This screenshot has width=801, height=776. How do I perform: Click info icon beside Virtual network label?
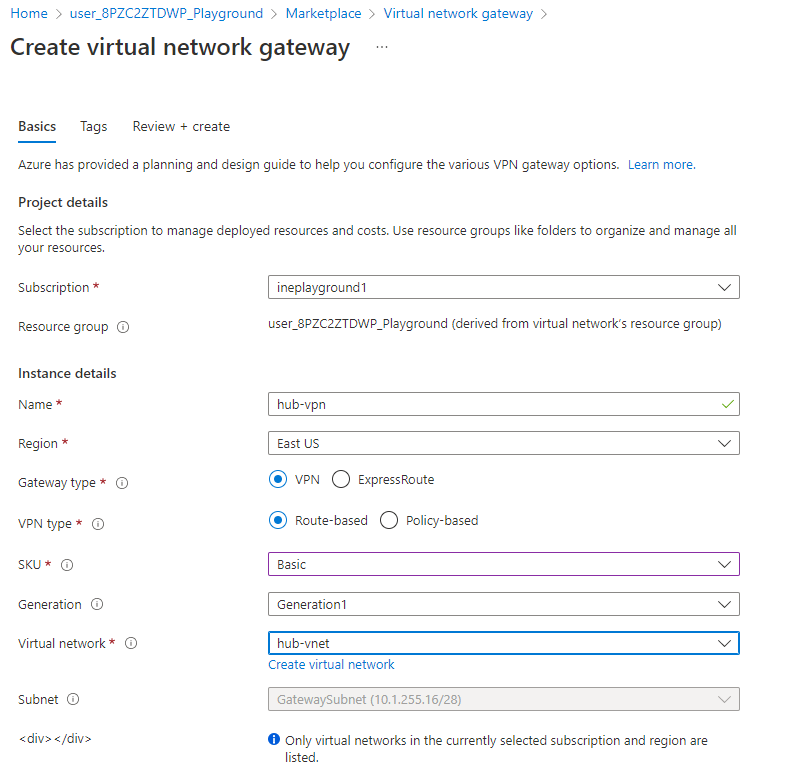pyautogui.click(x=131, y=644)
